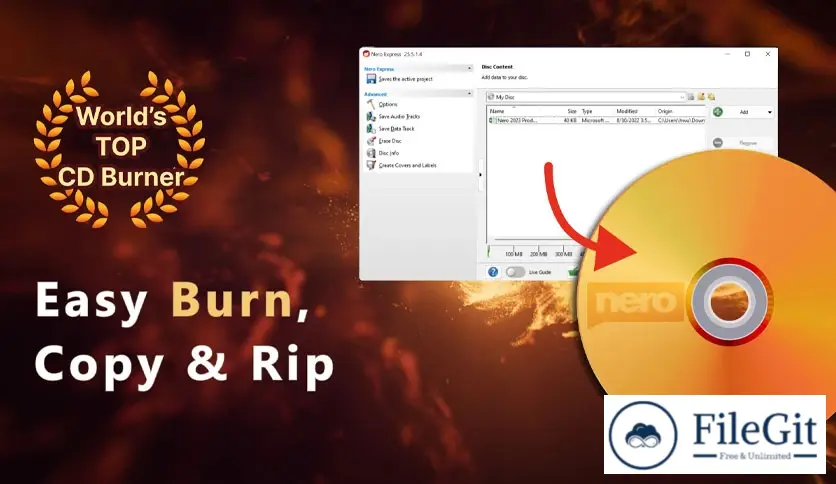
Task: Click the Nero Express title bar icon
Action: click(x=366, y=54)
